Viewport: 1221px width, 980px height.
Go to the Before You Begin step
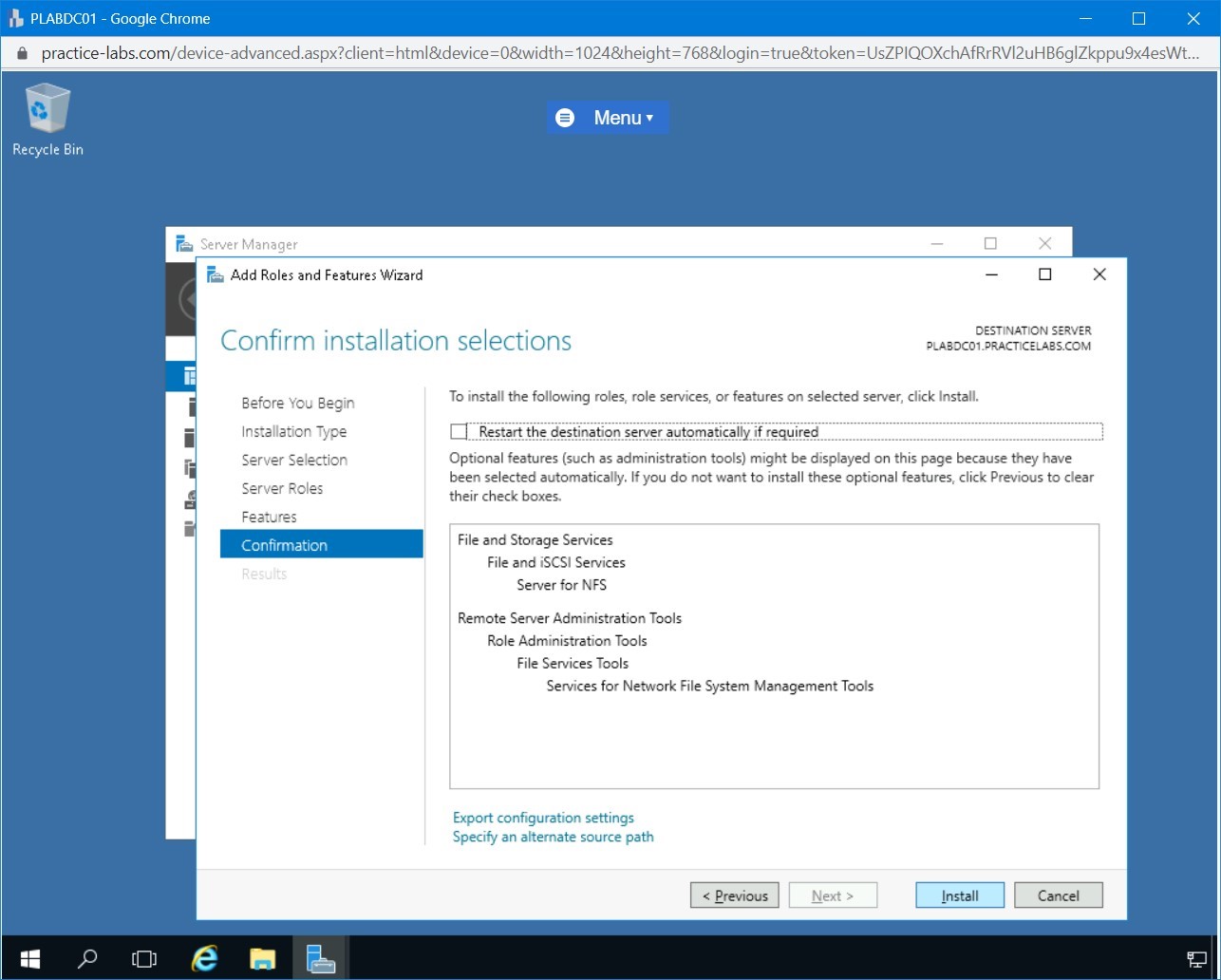(x=297, y=403)
